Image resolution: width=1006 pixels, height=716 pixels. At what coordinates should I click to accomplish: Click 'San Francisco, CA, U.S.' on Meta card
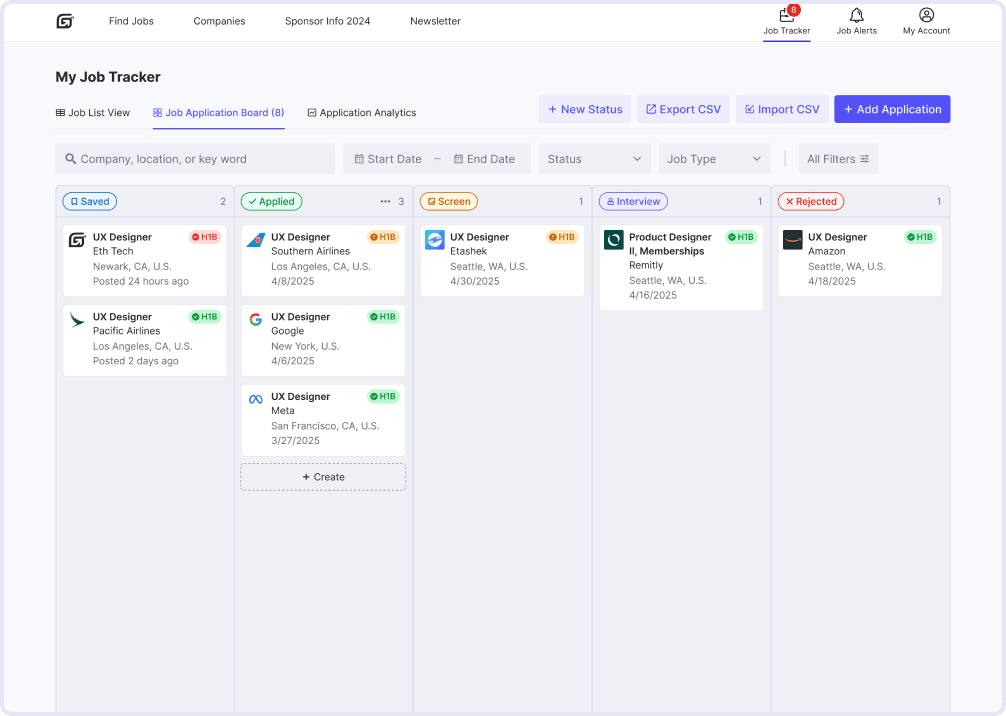tap(325, 426)
